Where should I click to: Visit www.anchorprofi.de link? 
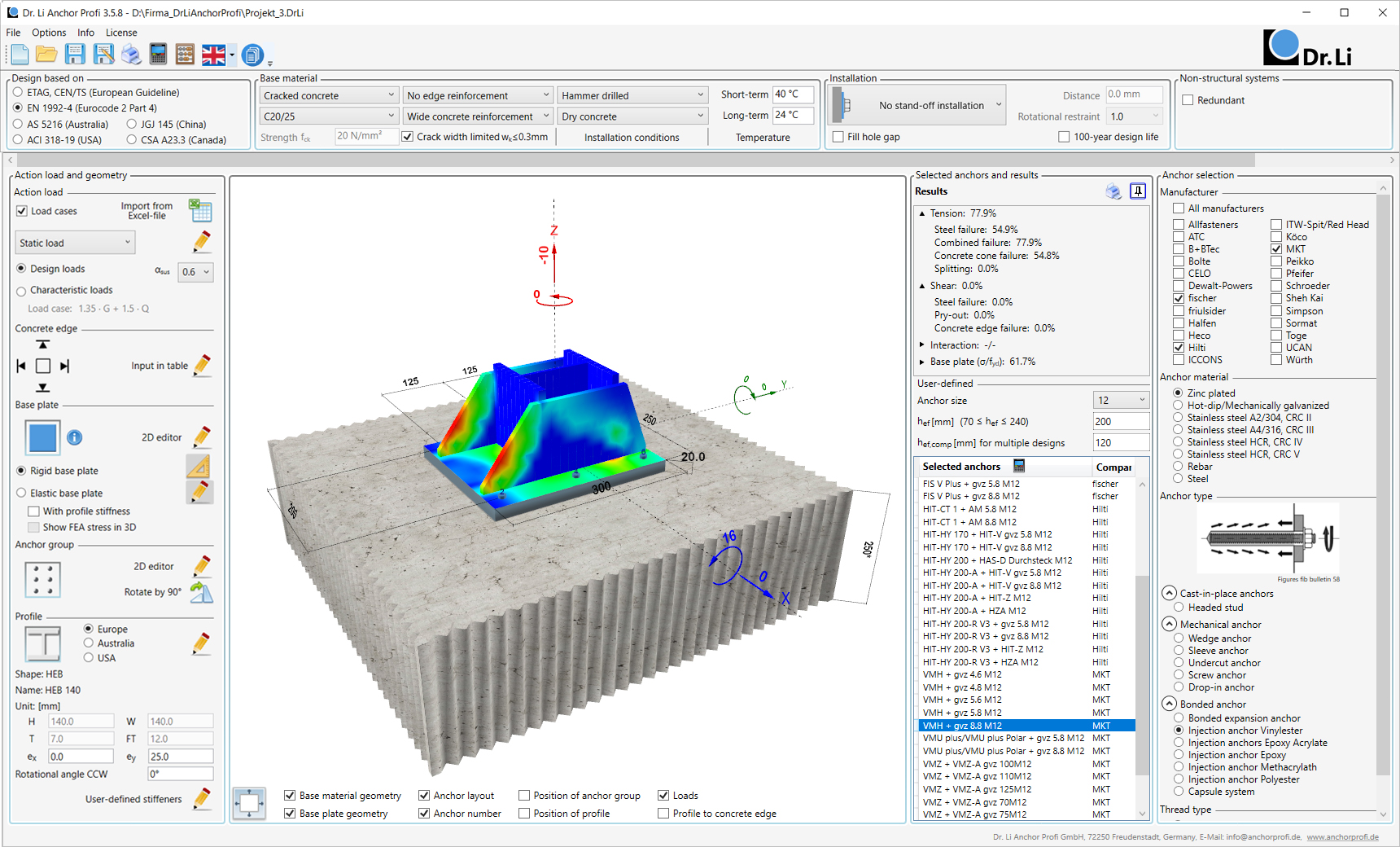click(x=1343, y=837)
